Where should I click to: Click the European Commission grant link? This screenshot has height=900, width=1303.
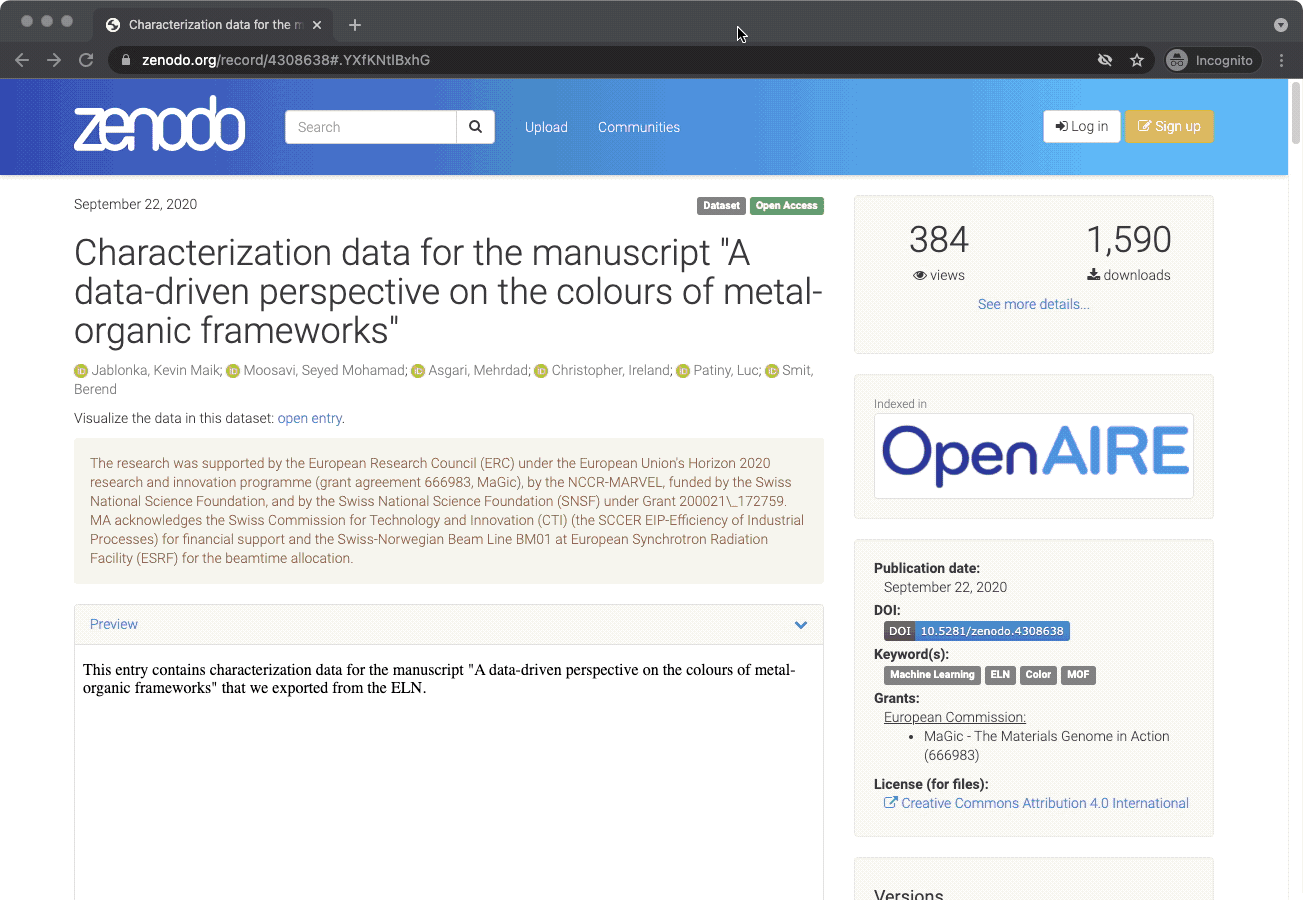[955, 717]
